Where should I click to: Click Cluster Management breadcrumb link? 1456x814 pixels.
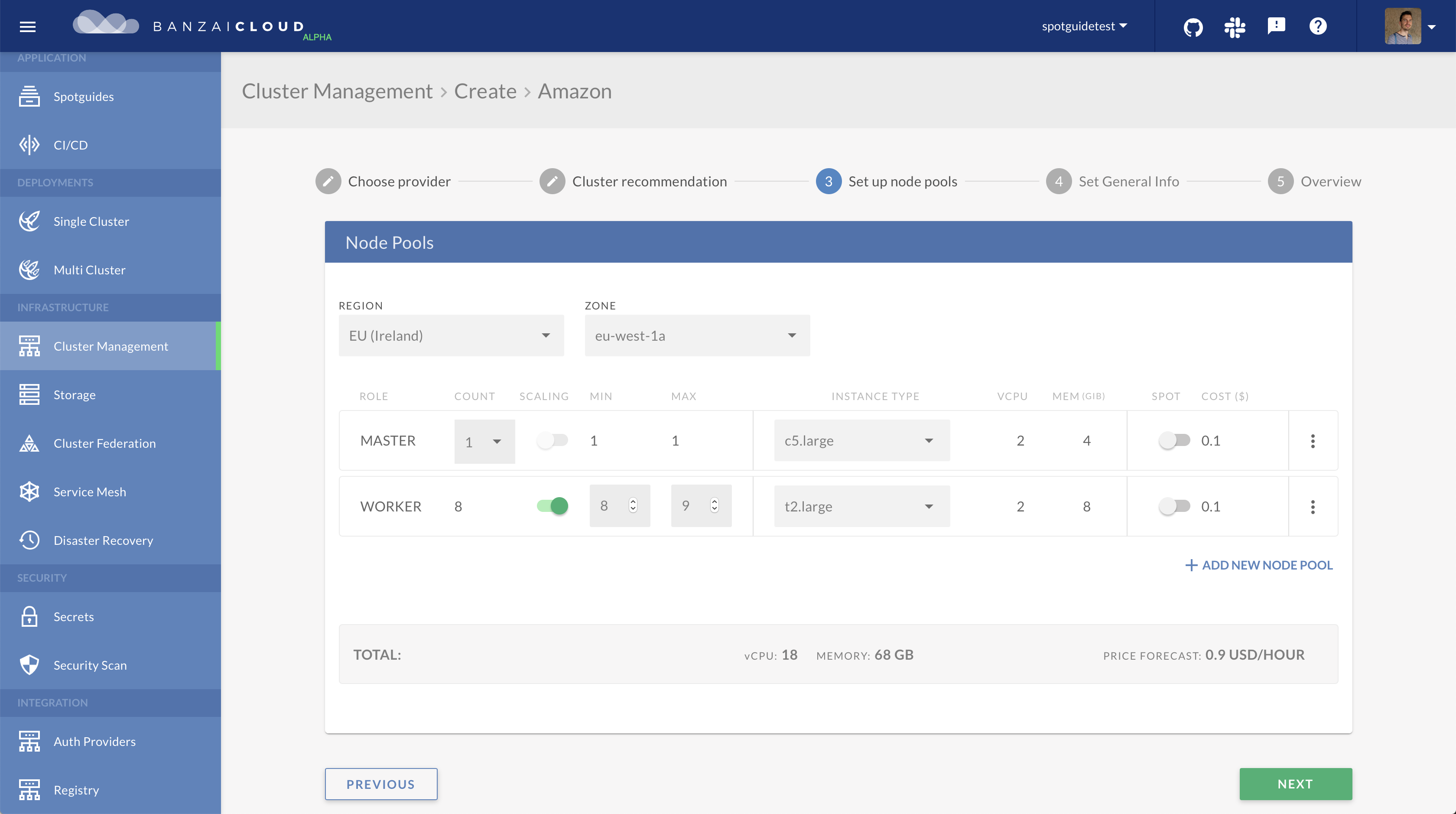(x=338, y=91)
